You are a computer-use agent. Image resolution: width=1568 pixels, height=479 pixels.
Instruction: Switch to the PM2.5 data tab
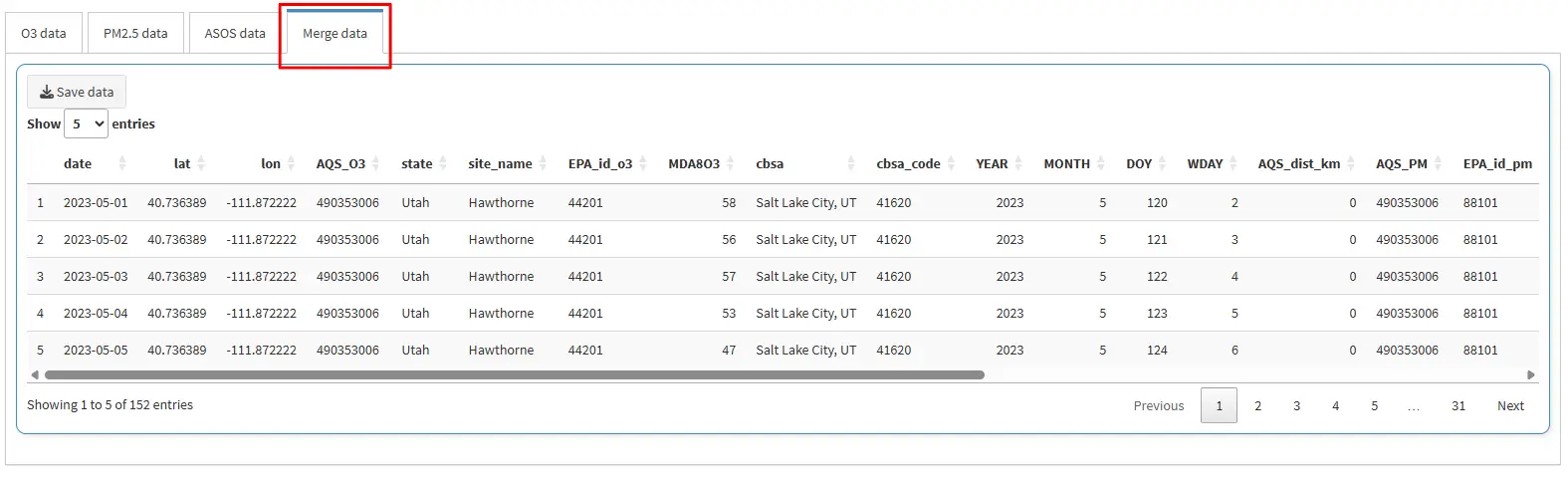coord(135,33)
